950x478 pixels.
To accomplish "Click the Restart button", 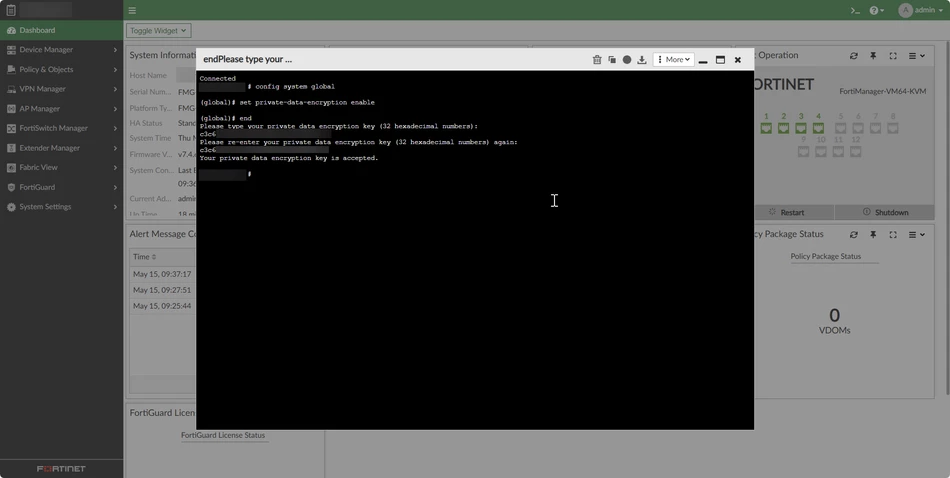I will pos(794,212).
